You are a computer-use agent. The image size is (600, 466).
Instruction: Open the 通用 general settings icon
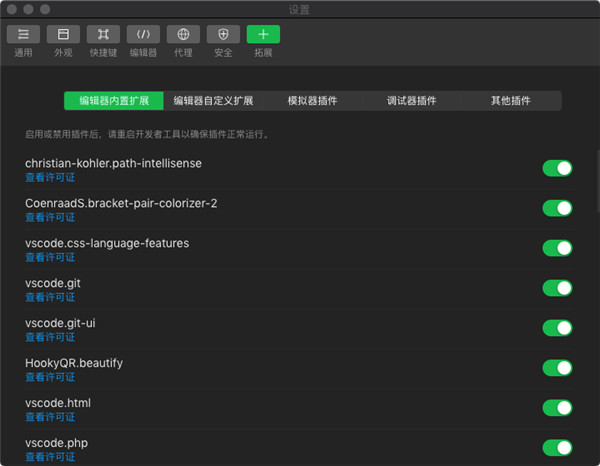pos(23,34)
